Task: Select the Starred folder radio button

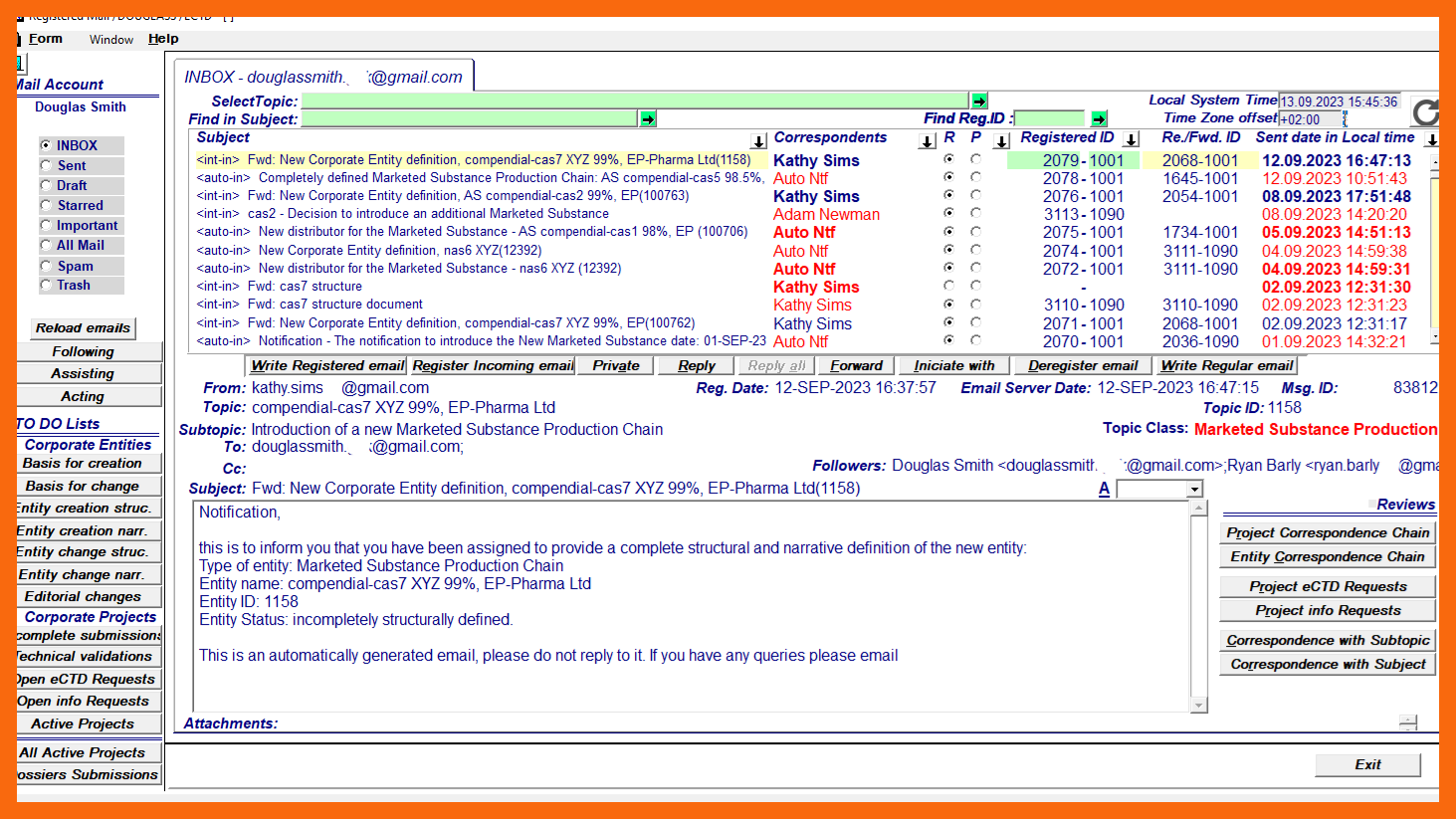Action: [x=46, y=205]
